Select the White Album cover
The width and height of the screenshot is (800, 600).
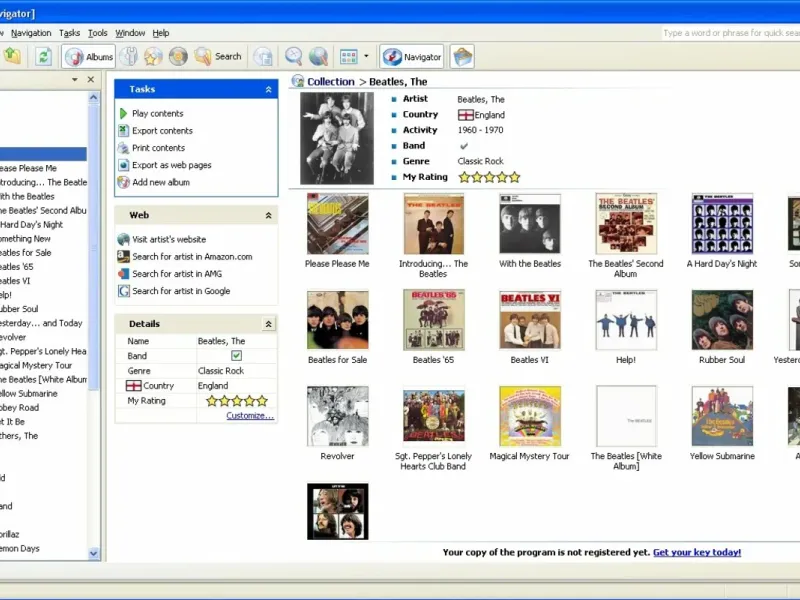626,416
